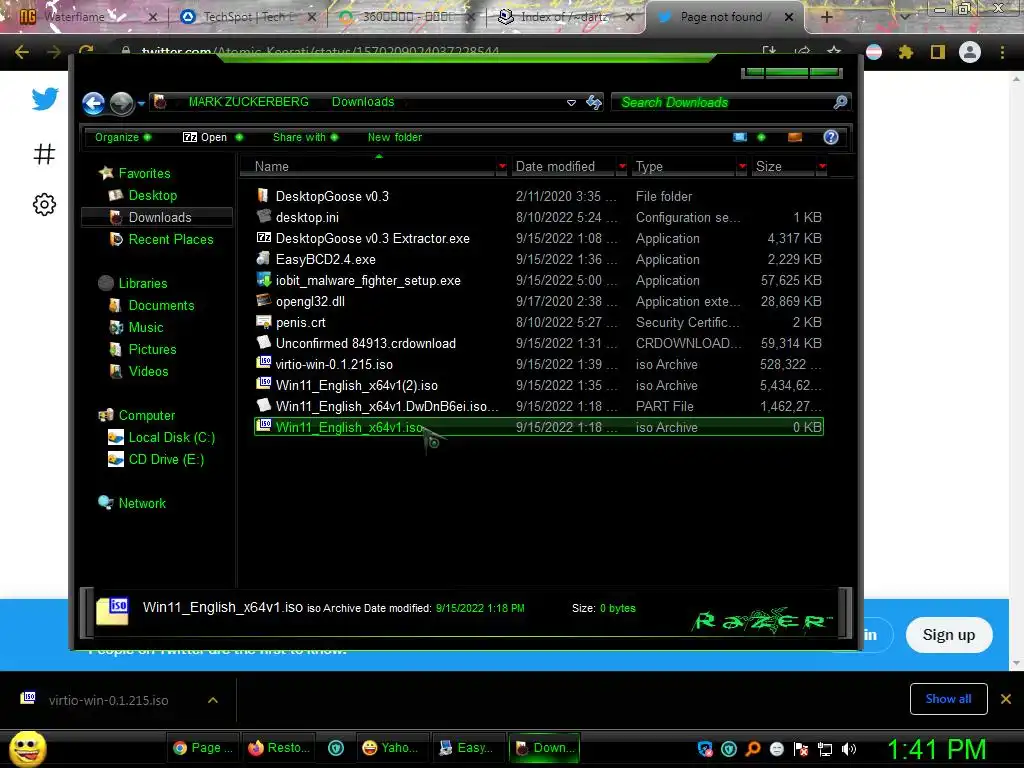The height and width of the screenshot is (768, 1024).
Task: Click the magnifier icon in Search Downloads
Action: [840, 102]
